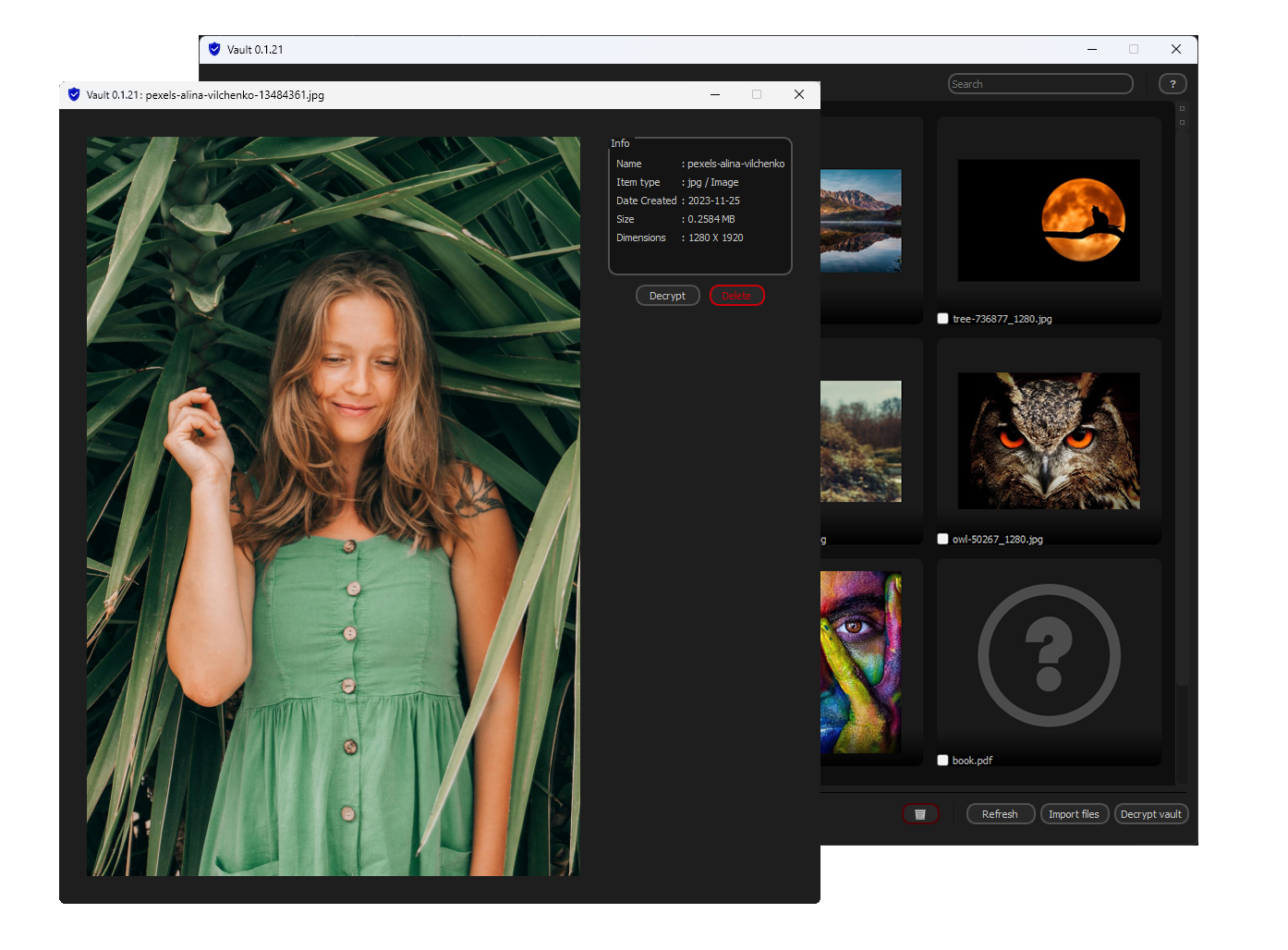Screen dimensions: 1288x950
Task: Click the file name 'pexels-alina-vilchenko' in Info
Action: pyautogui.click(x=736, y=164)
